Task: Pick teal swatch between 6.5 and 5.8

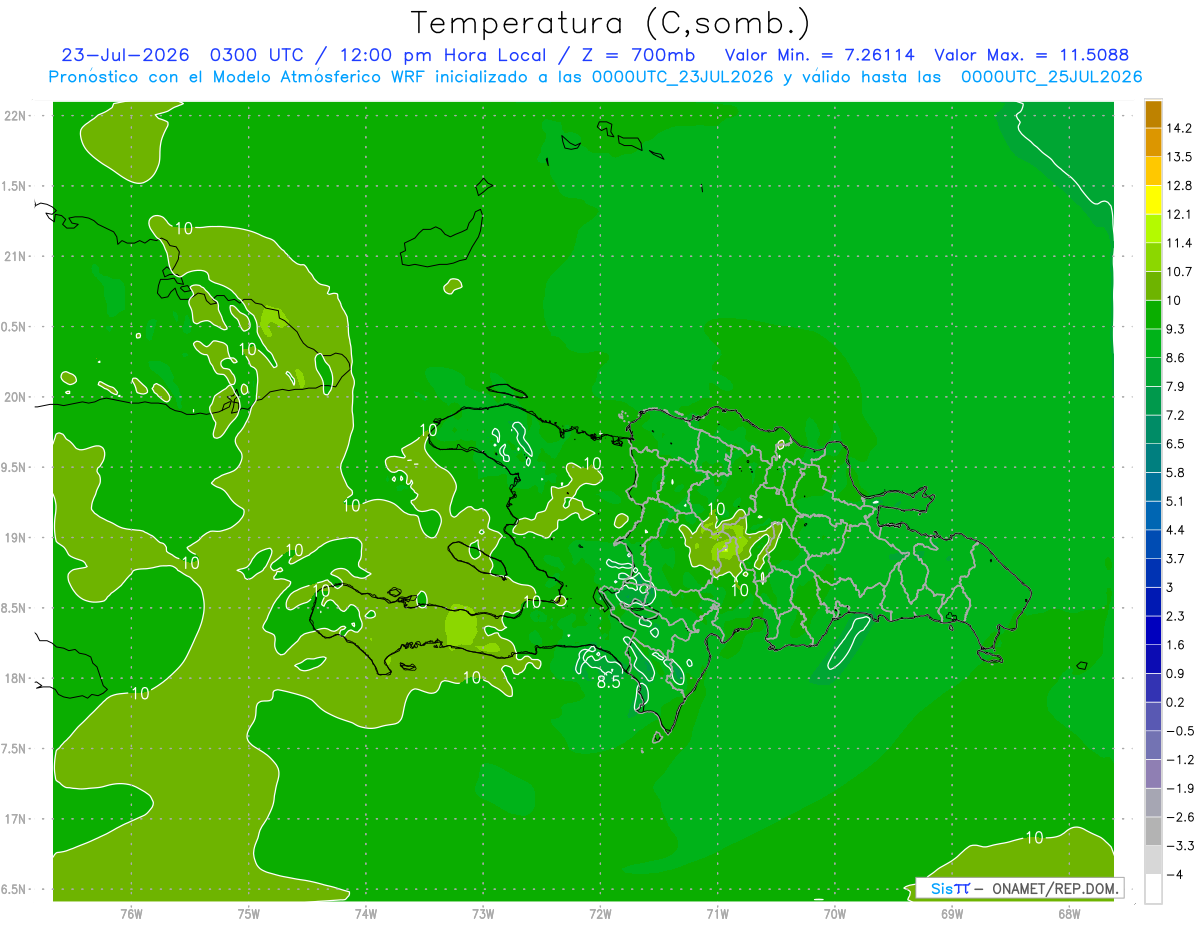Action: pos(1153,458)
